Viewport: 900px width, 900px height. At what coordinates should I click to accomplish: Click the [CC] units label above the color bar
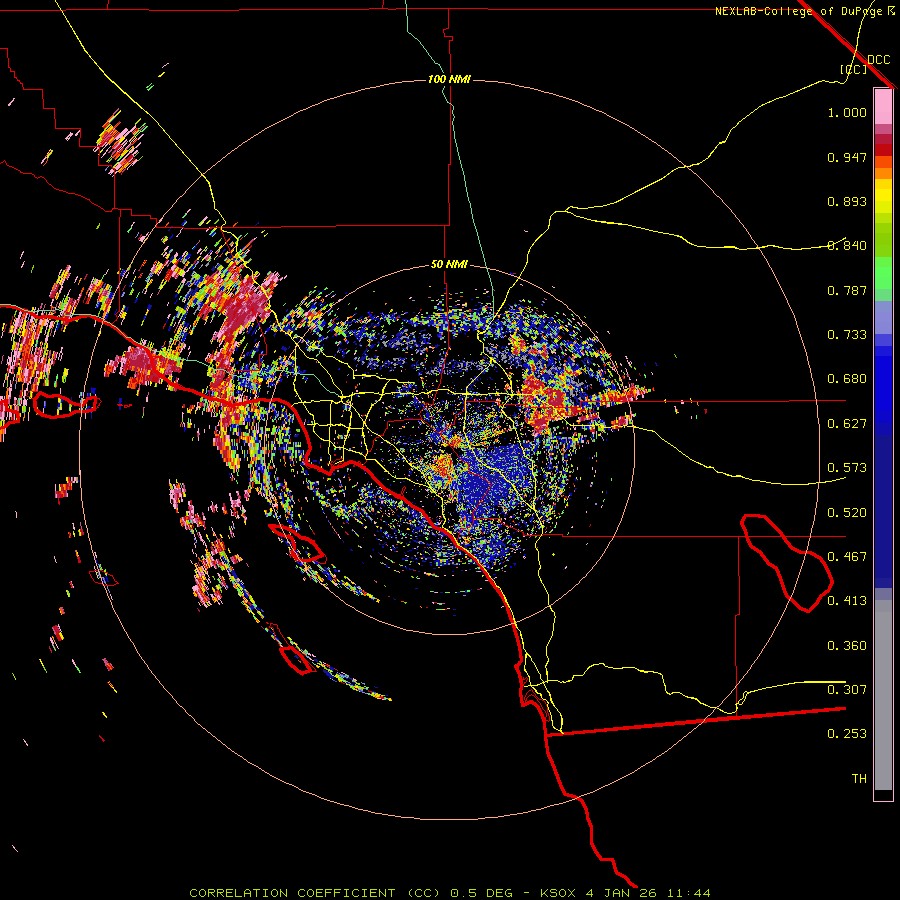[x=853, y=69]
